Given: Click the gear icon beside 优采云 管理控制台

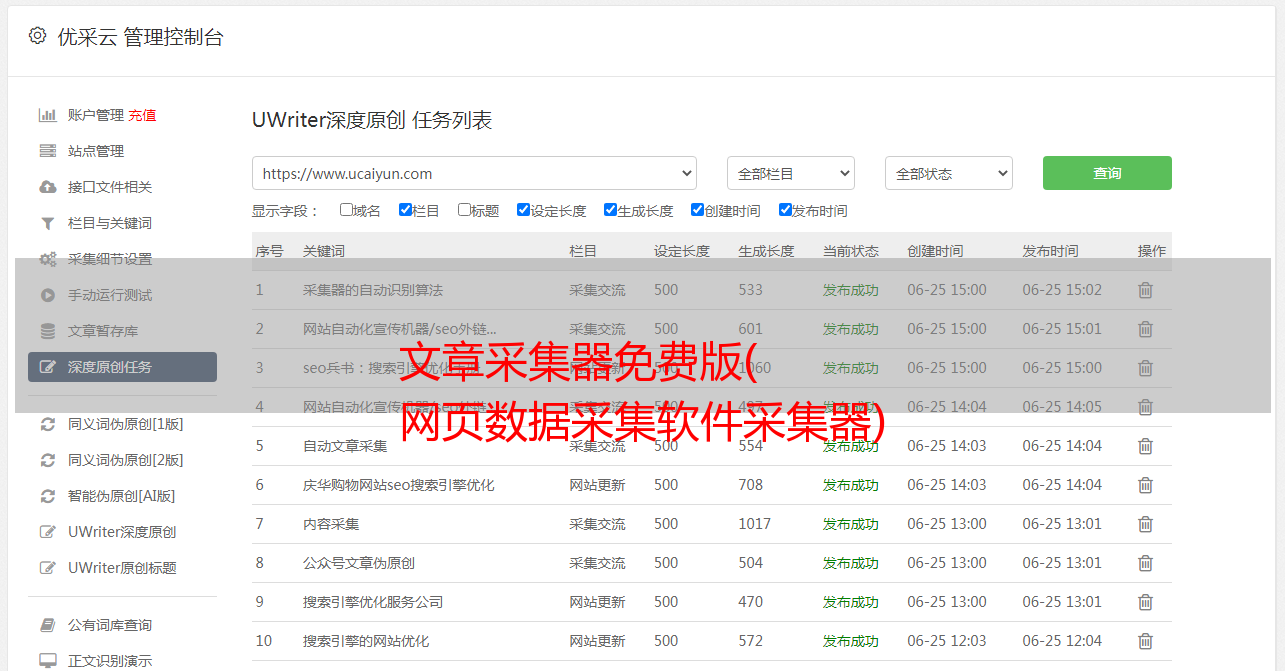Looking at the screenshot, I should [x=37, y=36].
